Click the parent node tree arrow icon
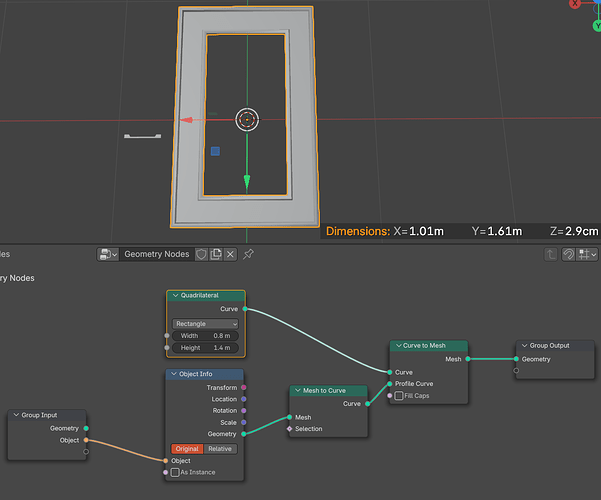 point(551,254)
